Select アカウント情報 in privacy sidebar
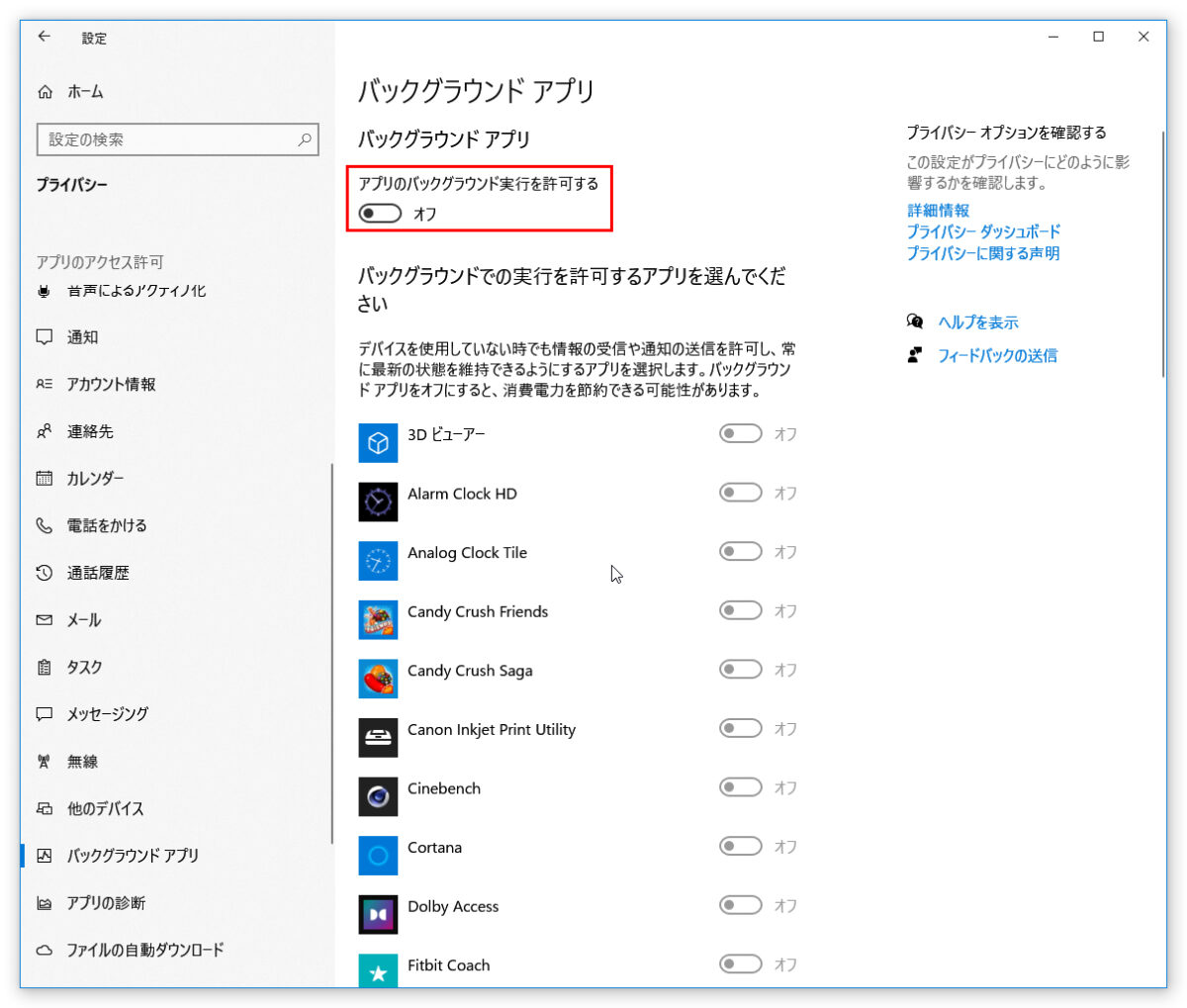Image resolution: width=1187 pixels, height=1008 pixels. pyautogui.click(x=178, y=384)
